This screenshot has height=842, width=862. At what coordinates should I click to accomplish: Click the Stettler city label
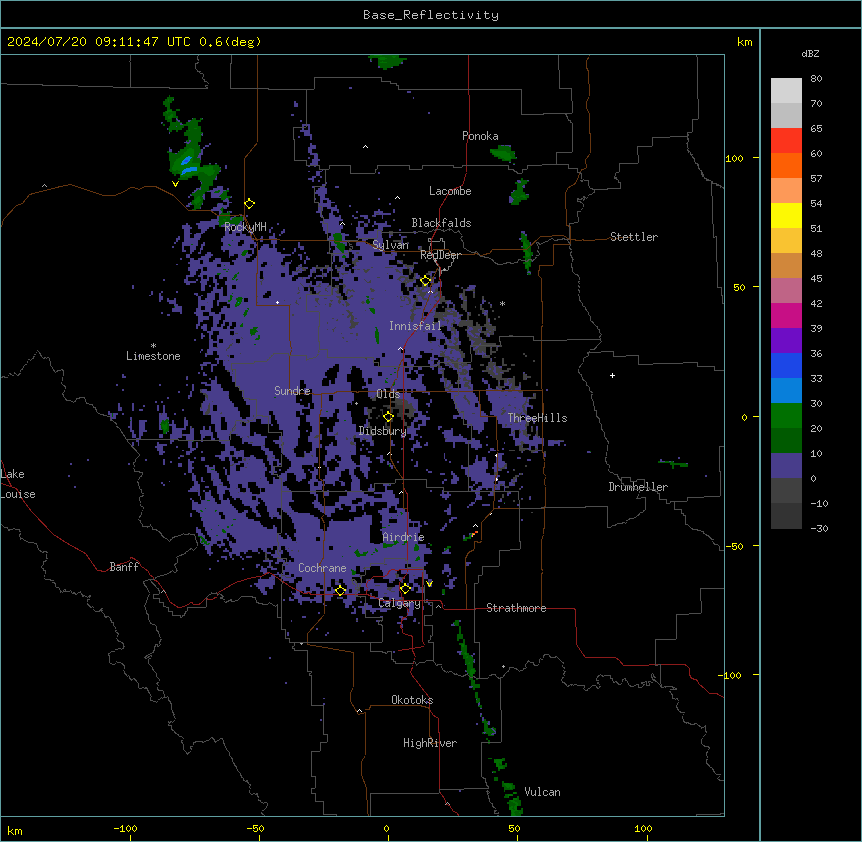point(634,237)
